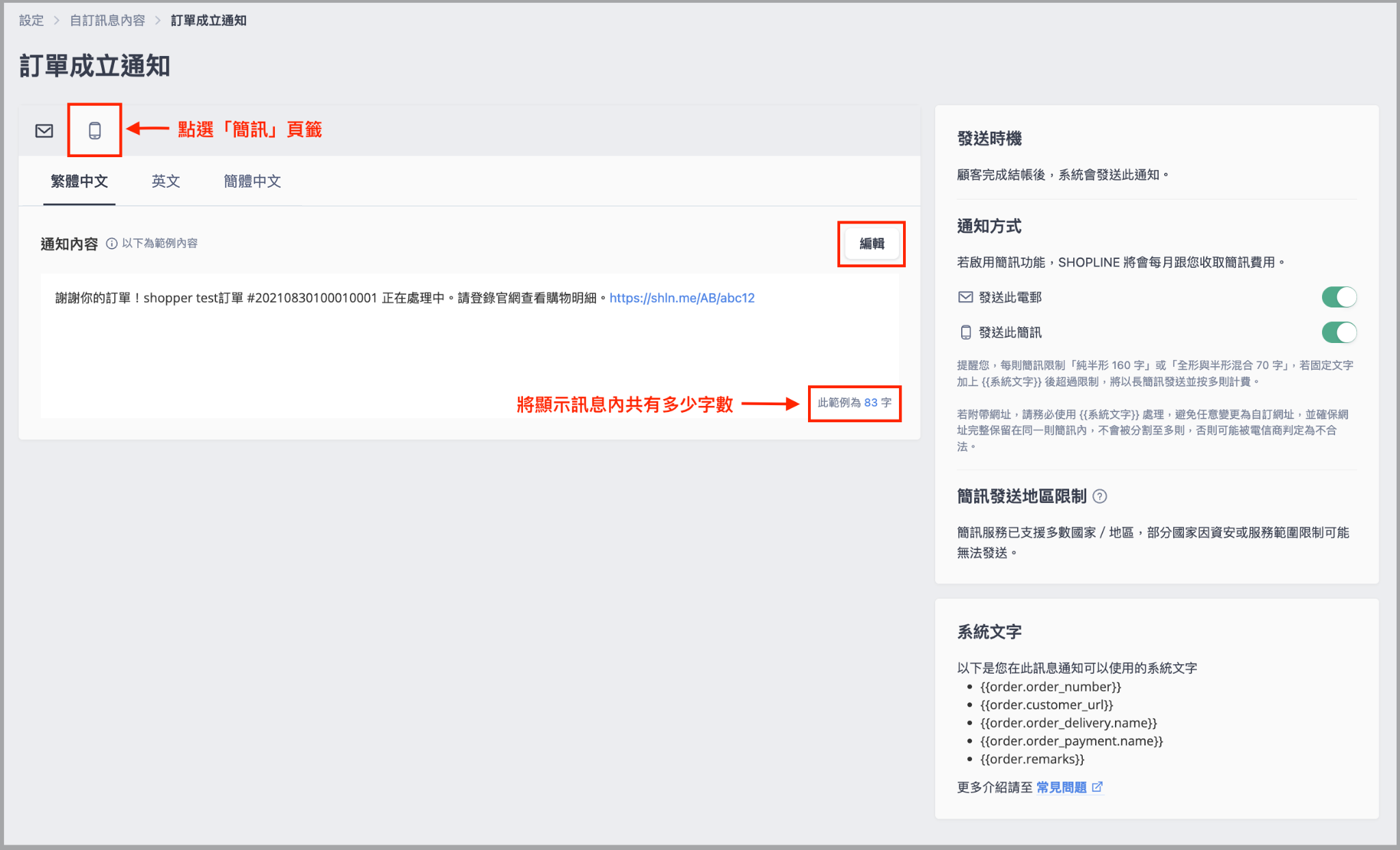Click the 發送時機 heading
Screen dimensions: 1400x850
(989, 139)
